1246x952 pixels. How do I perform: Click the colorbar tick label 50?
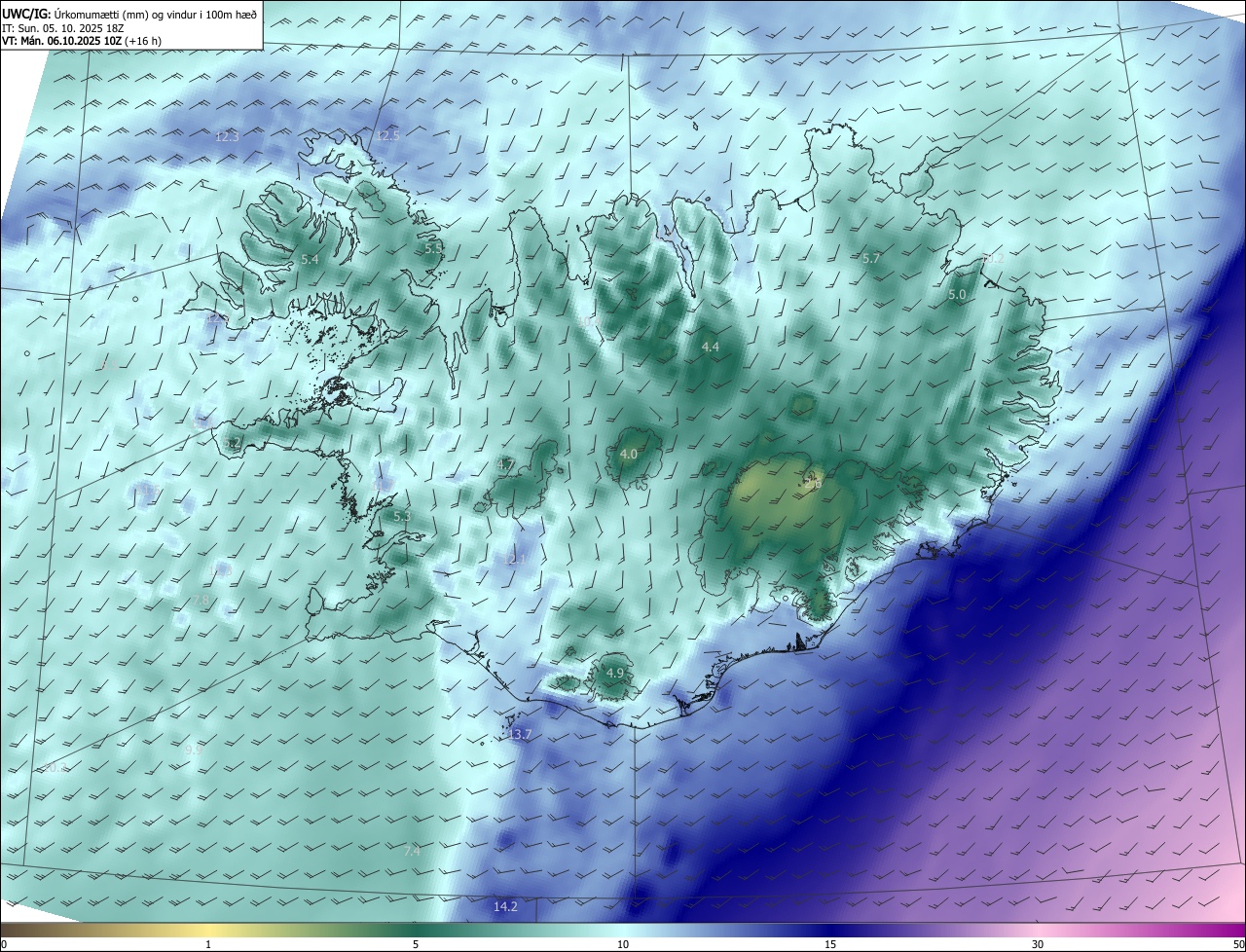point(1238,944)
